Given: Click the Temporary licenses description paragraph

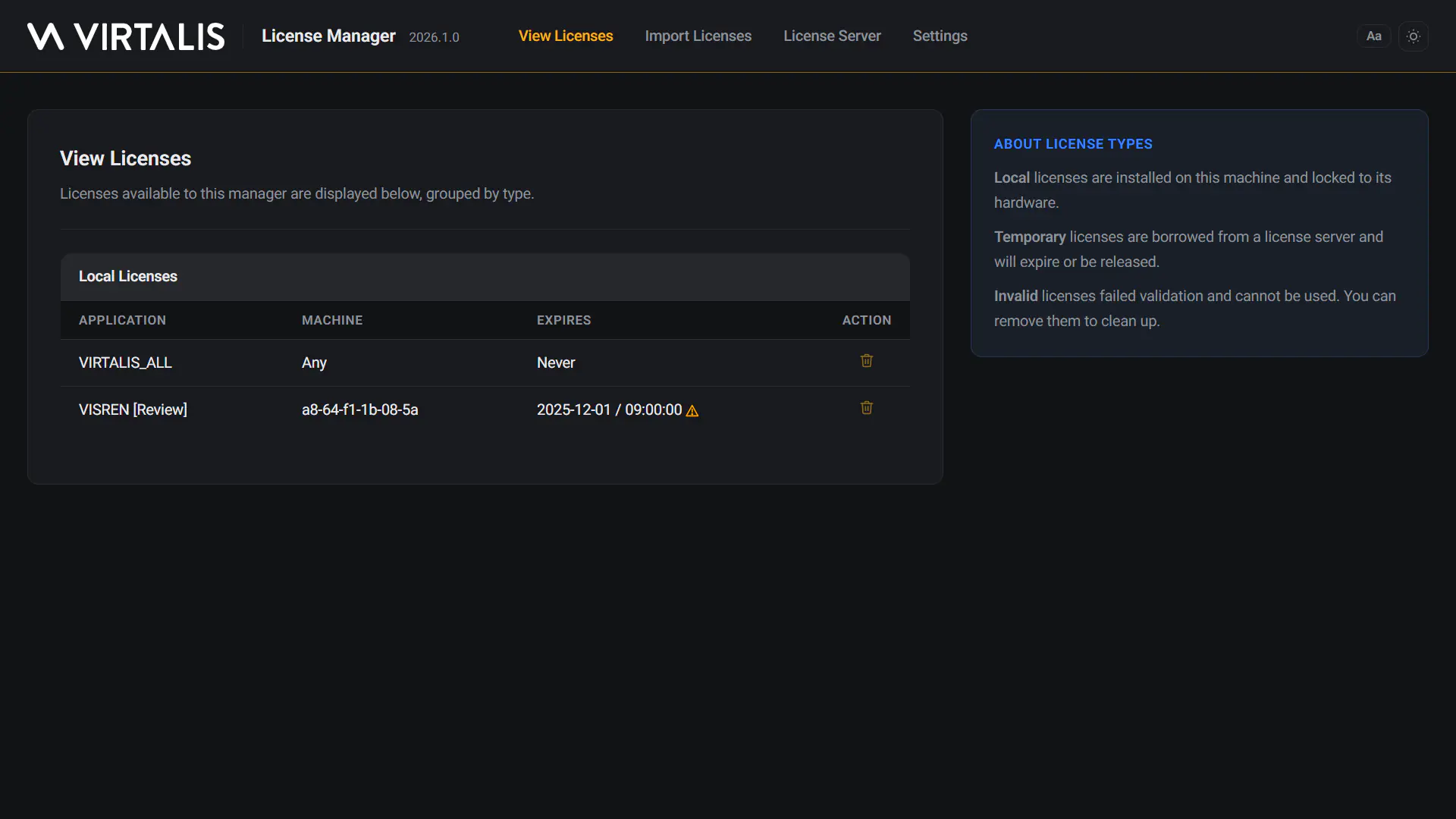Looking at the screenshot, I should [x=1188, y=249].
